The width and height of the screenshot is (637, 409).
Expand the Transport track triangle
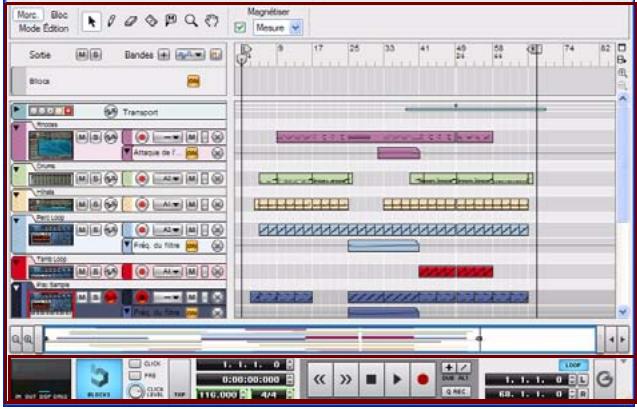point(17,109)
